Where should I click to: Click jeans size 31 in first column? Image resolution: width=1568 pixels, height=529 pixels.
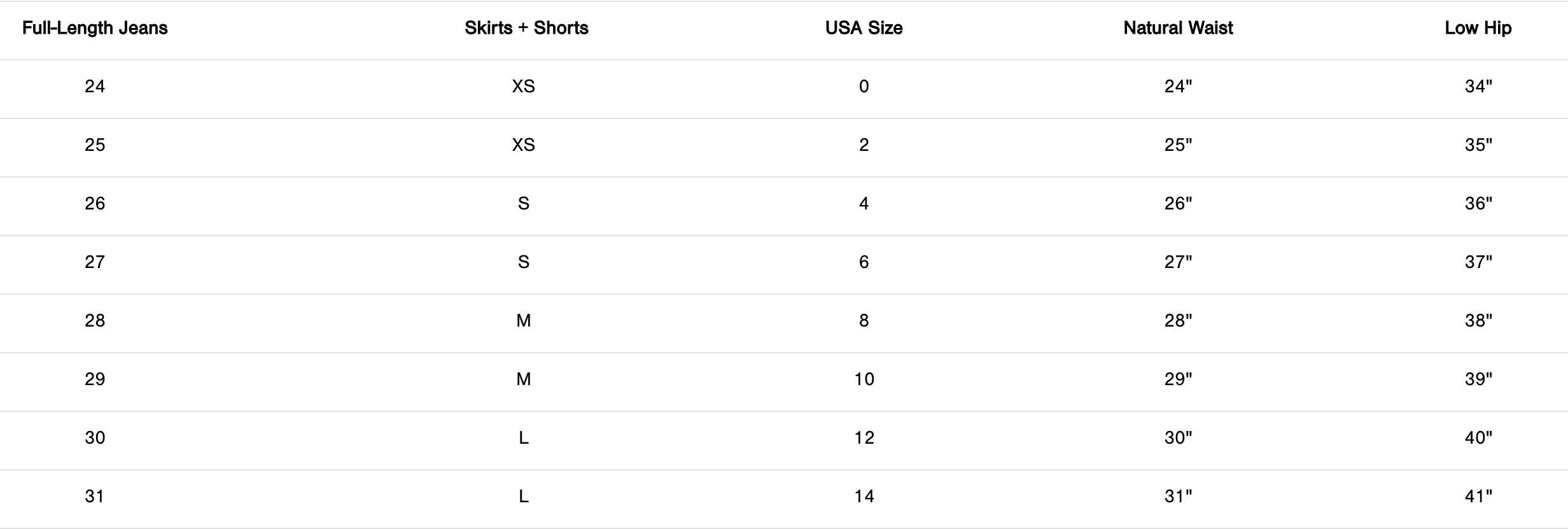click(x=95, y=497)
